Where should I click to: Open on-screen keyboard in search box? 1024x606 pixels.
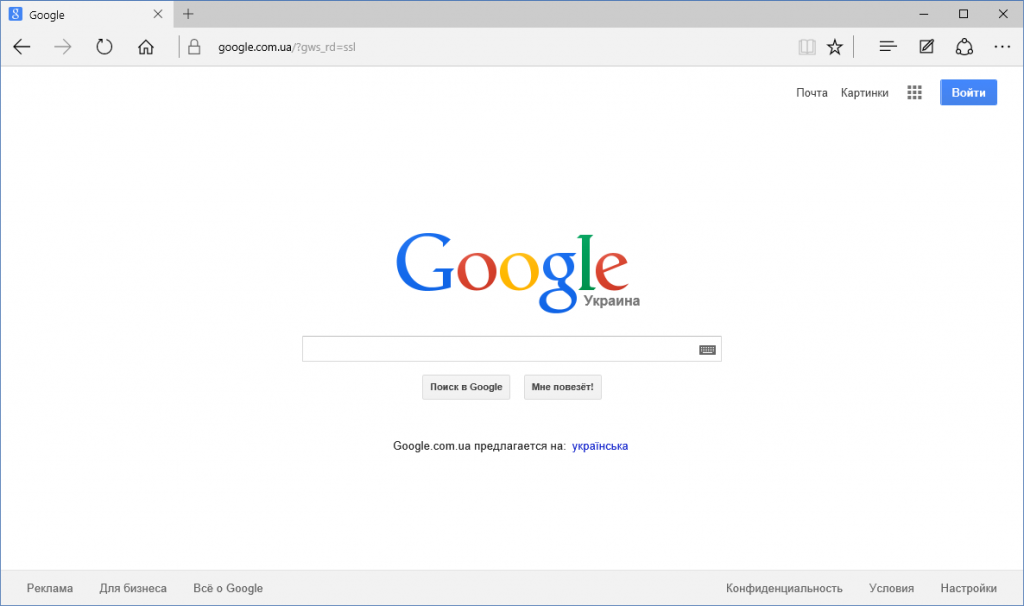pos(707,350)
